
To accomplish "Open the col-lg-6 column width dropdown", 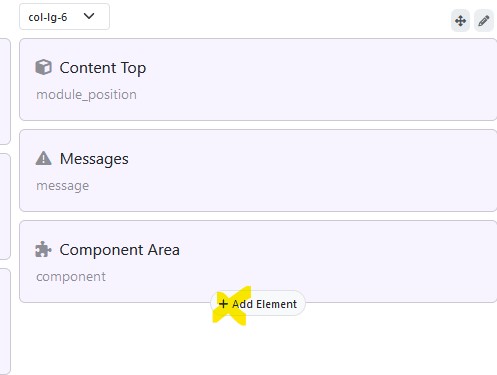I will tap(64, 17).
